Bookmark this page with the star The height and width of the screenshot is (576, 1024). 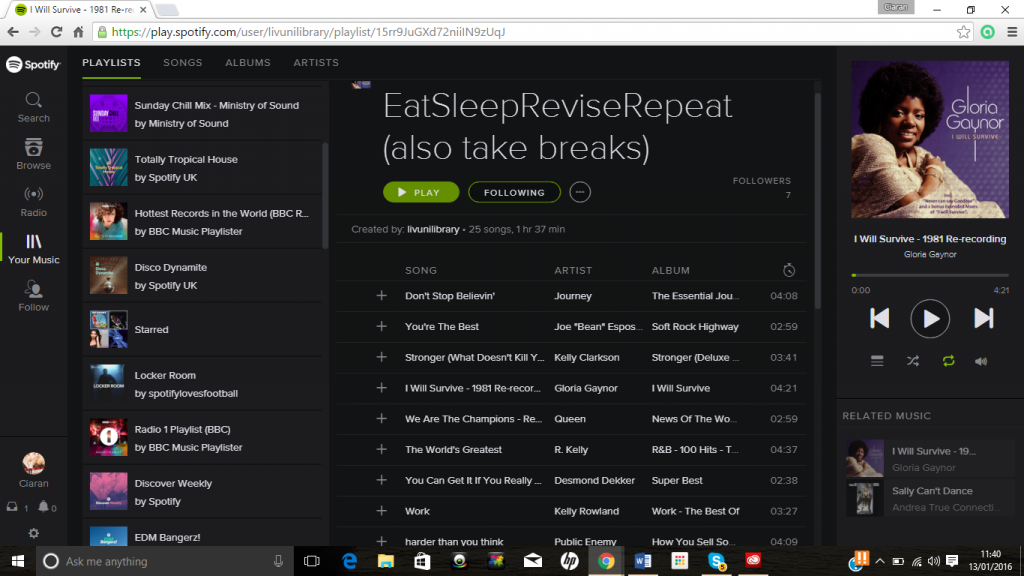(963, 32)
